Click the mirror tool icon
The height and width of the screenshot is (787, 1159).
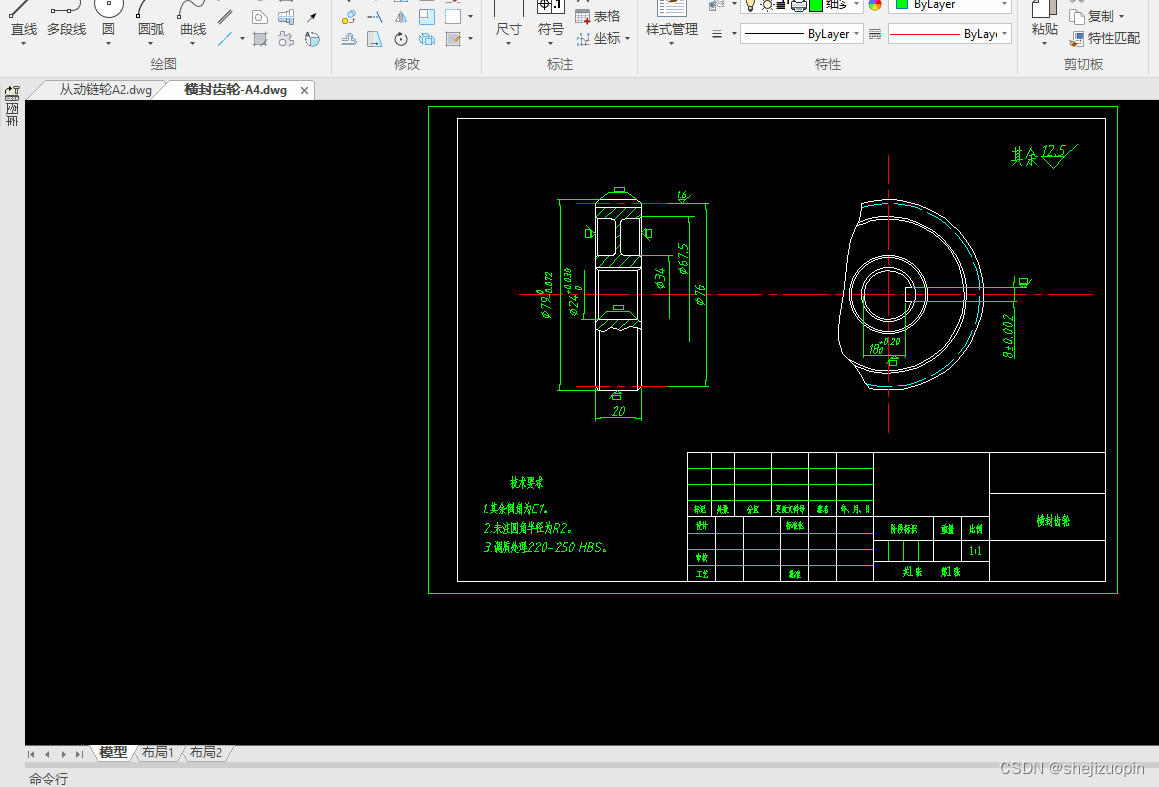click(401, 16)
